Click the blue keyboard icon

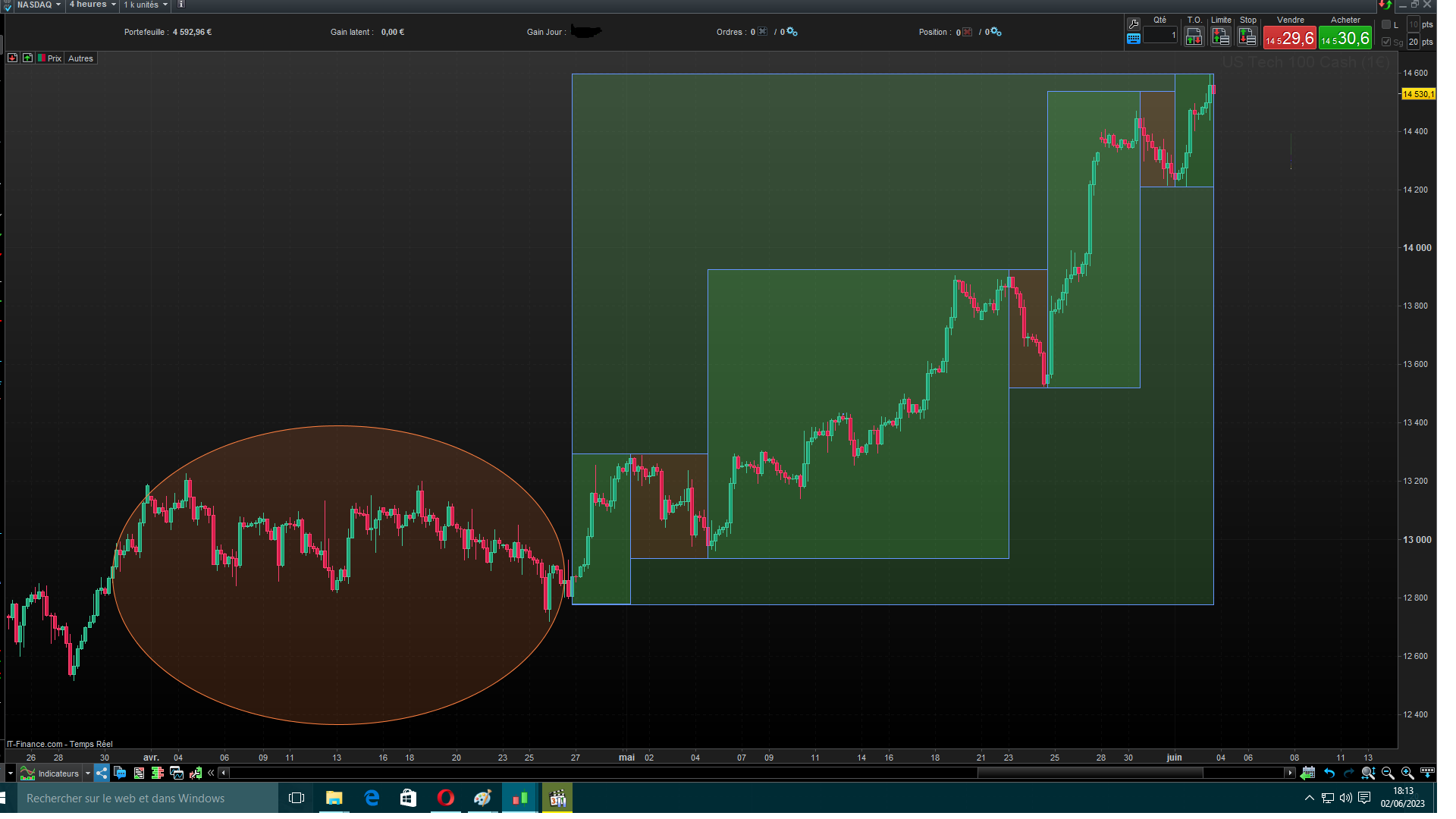(1134, 39)
